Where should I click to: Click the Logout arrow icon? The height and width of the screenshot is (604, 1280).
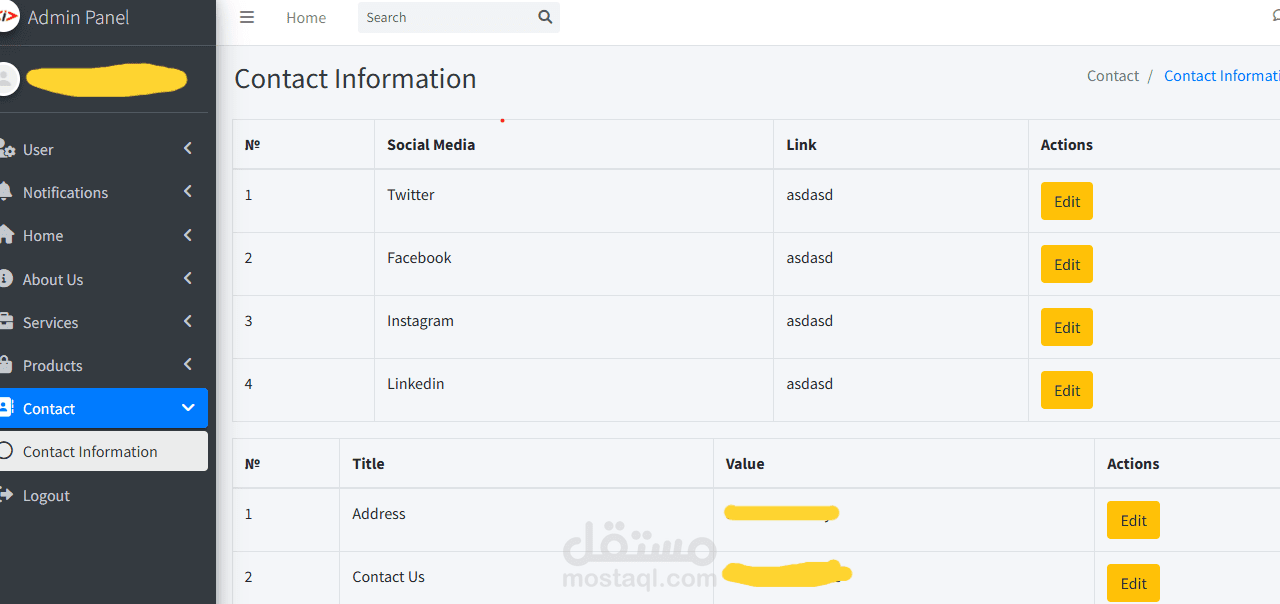point(6,495)
